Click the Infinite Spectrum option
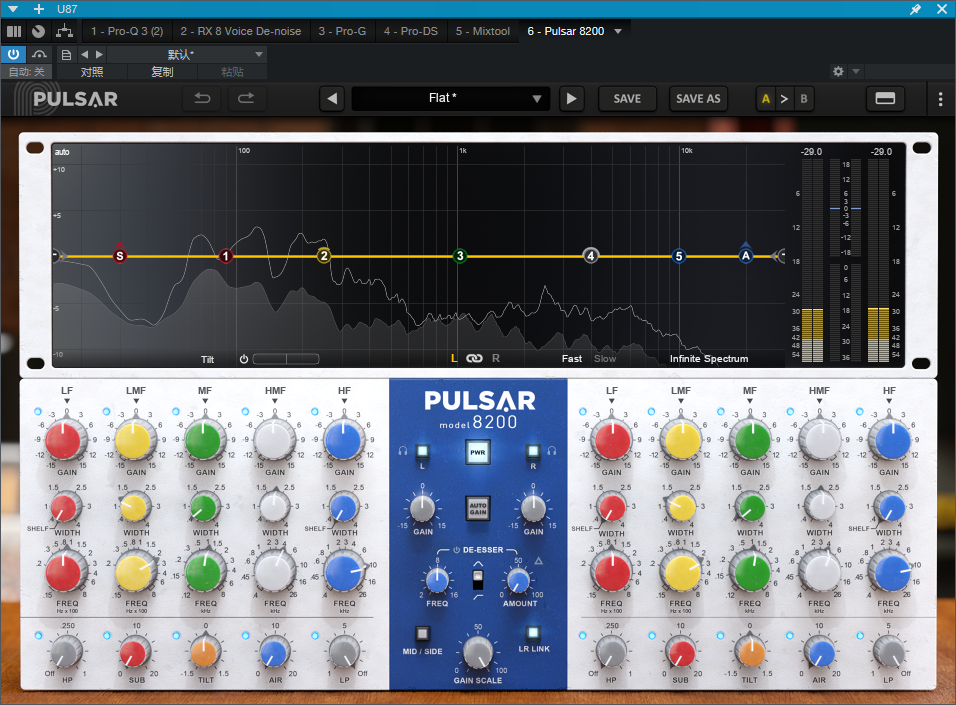 [x=708, y=359]
